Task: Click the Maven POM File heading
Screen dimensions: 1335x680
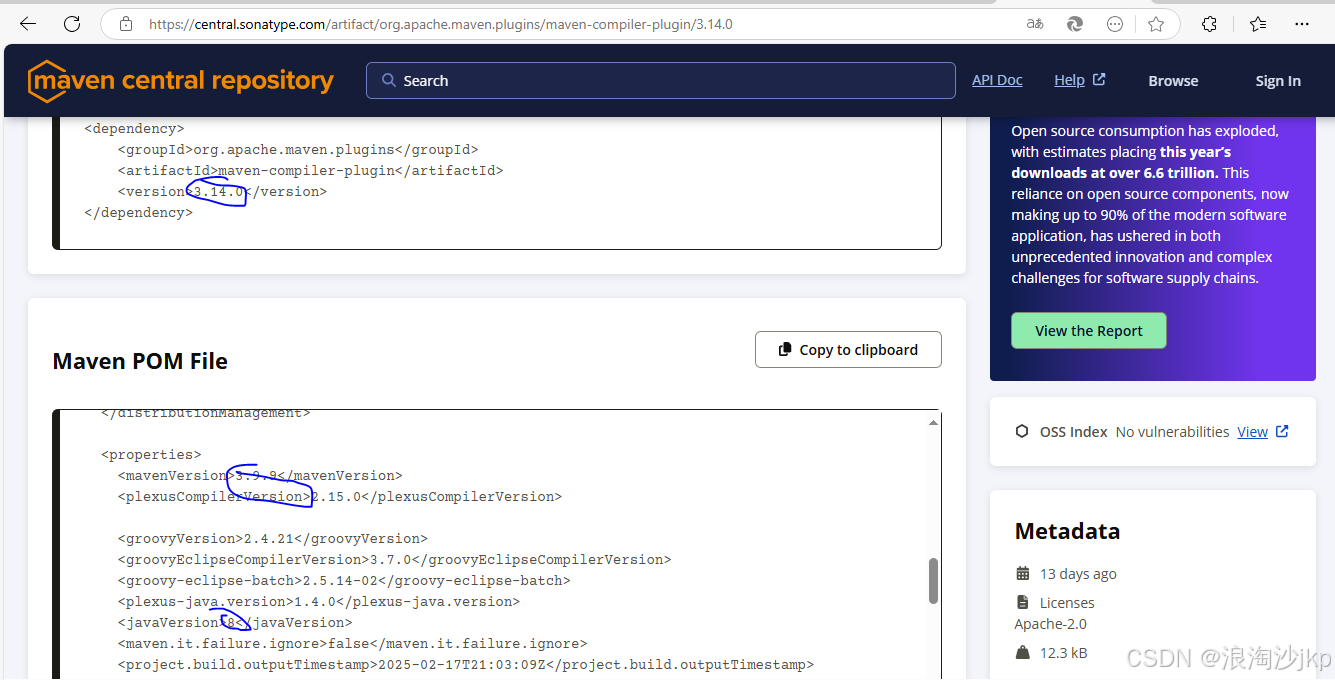Action: tap(140, 362)
